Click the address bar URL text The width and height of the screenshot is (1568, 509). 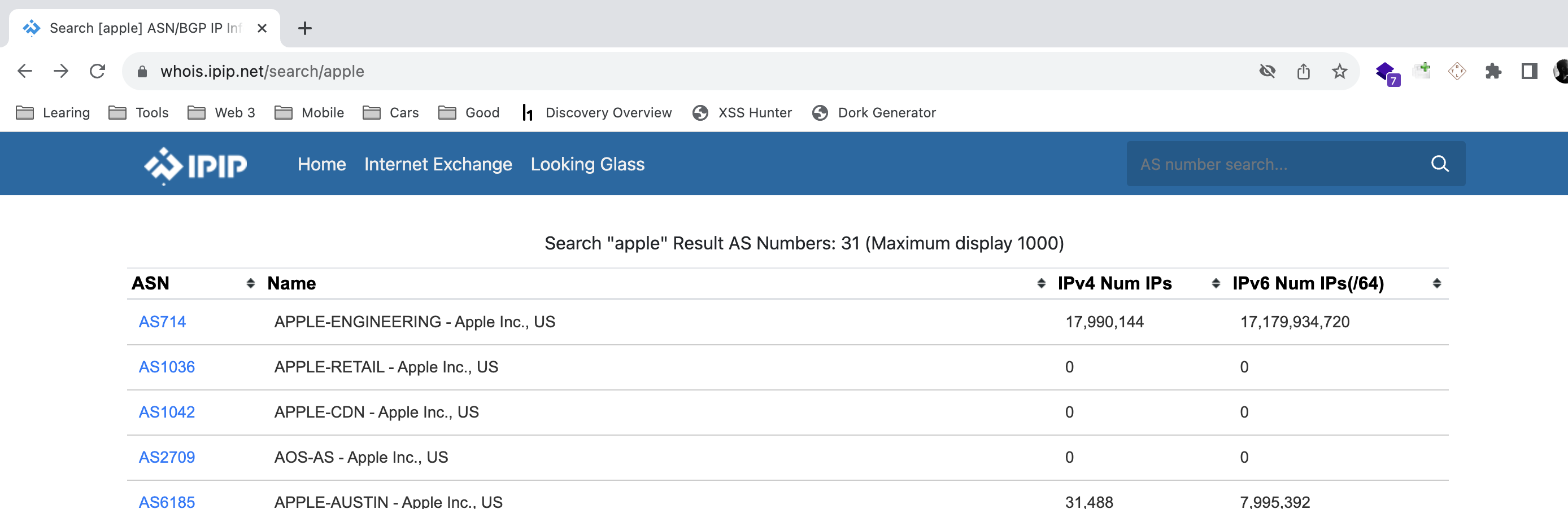pos(262,71)
